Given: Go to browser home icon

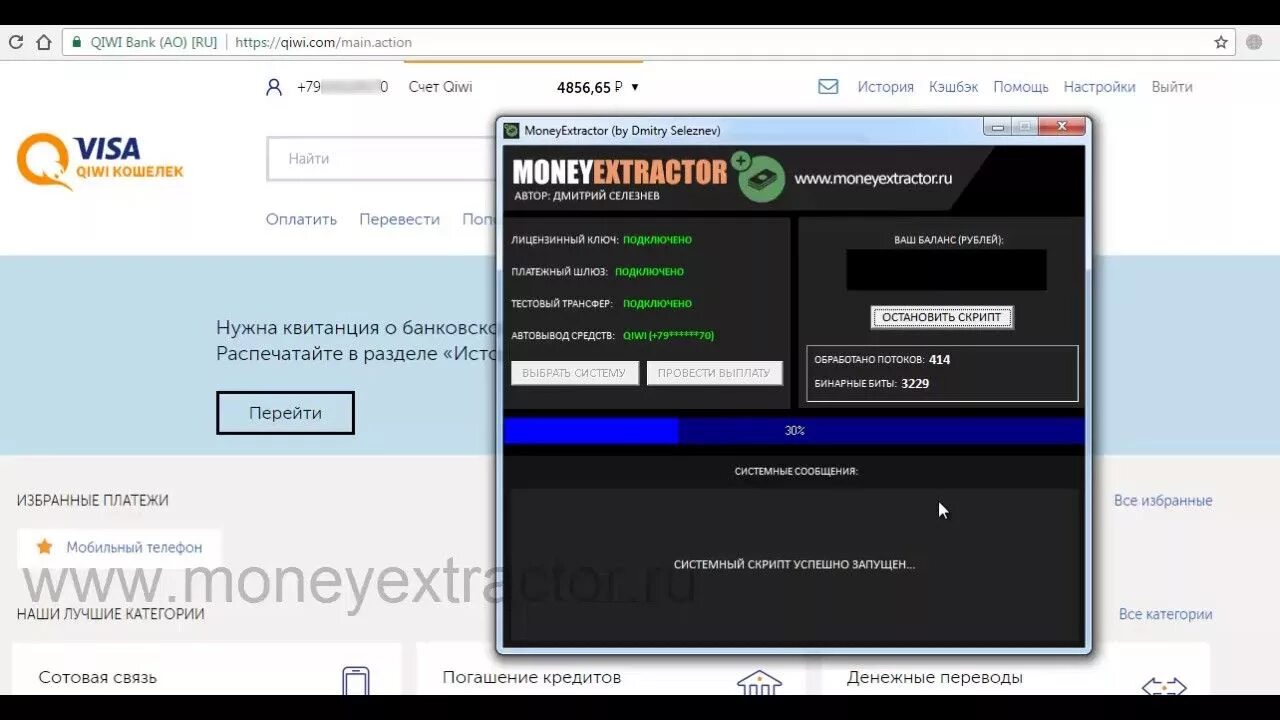Looking at the screenshot, I should coord(43,42).
